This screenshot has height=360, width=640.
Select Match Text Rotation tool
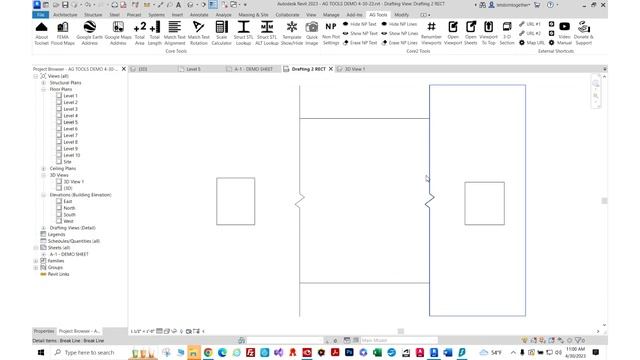[198, 33]
